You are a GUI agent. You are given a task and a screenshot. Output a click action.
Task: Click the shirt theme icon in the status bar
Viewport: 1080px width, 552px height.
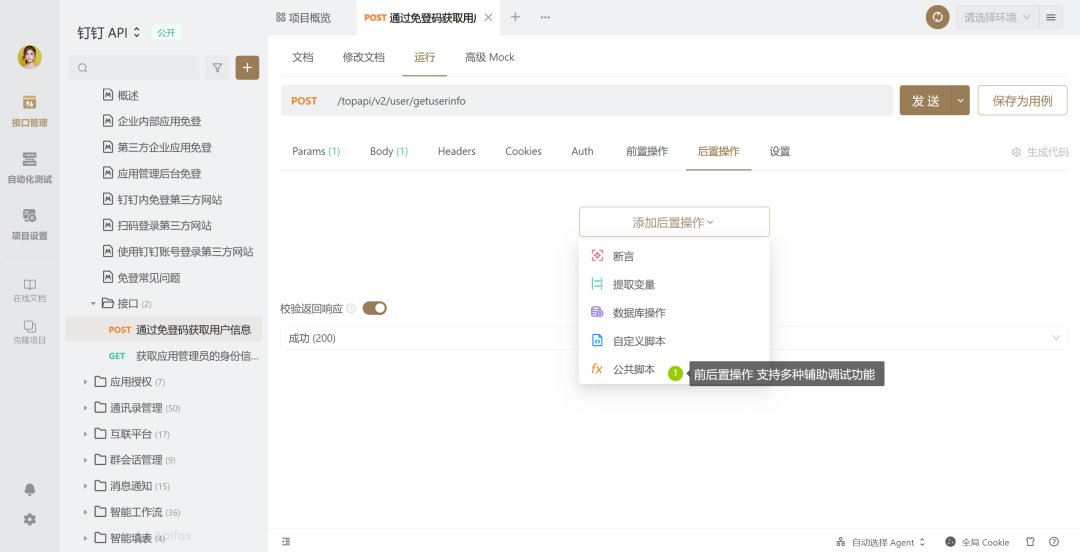tap(1030, 542)
